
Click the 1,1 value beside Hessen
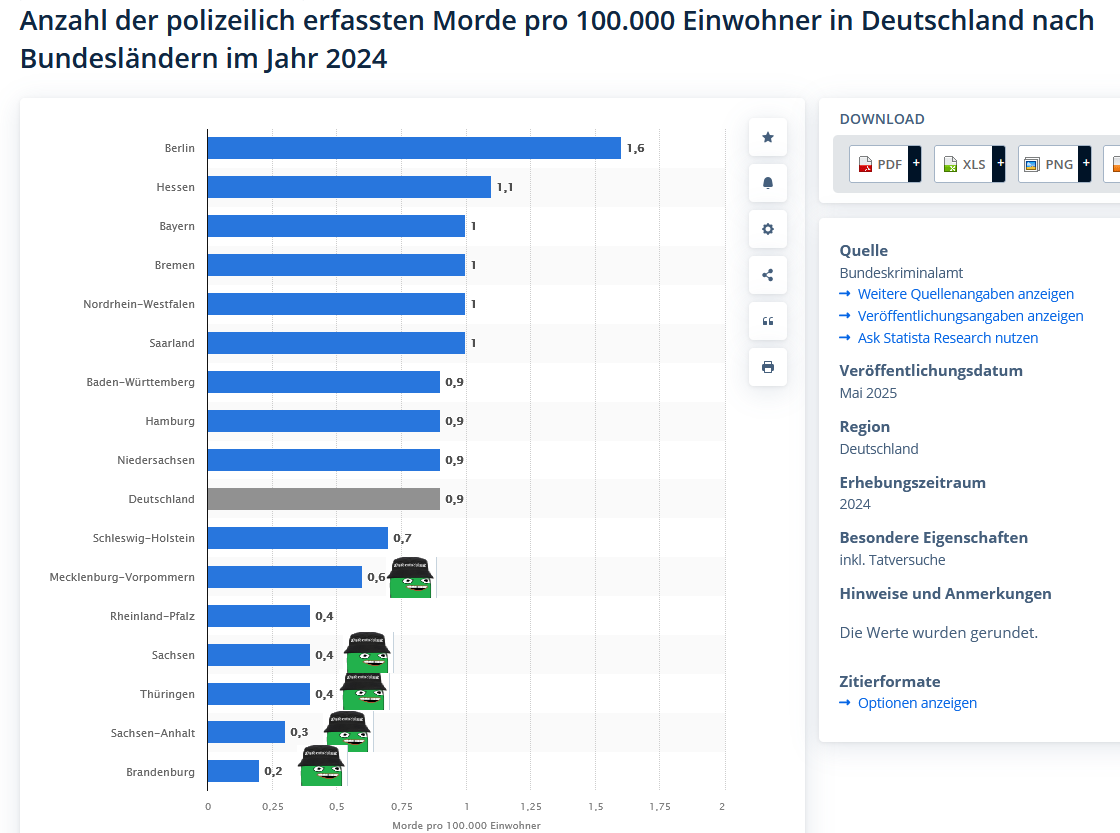[x=505, y=187]
